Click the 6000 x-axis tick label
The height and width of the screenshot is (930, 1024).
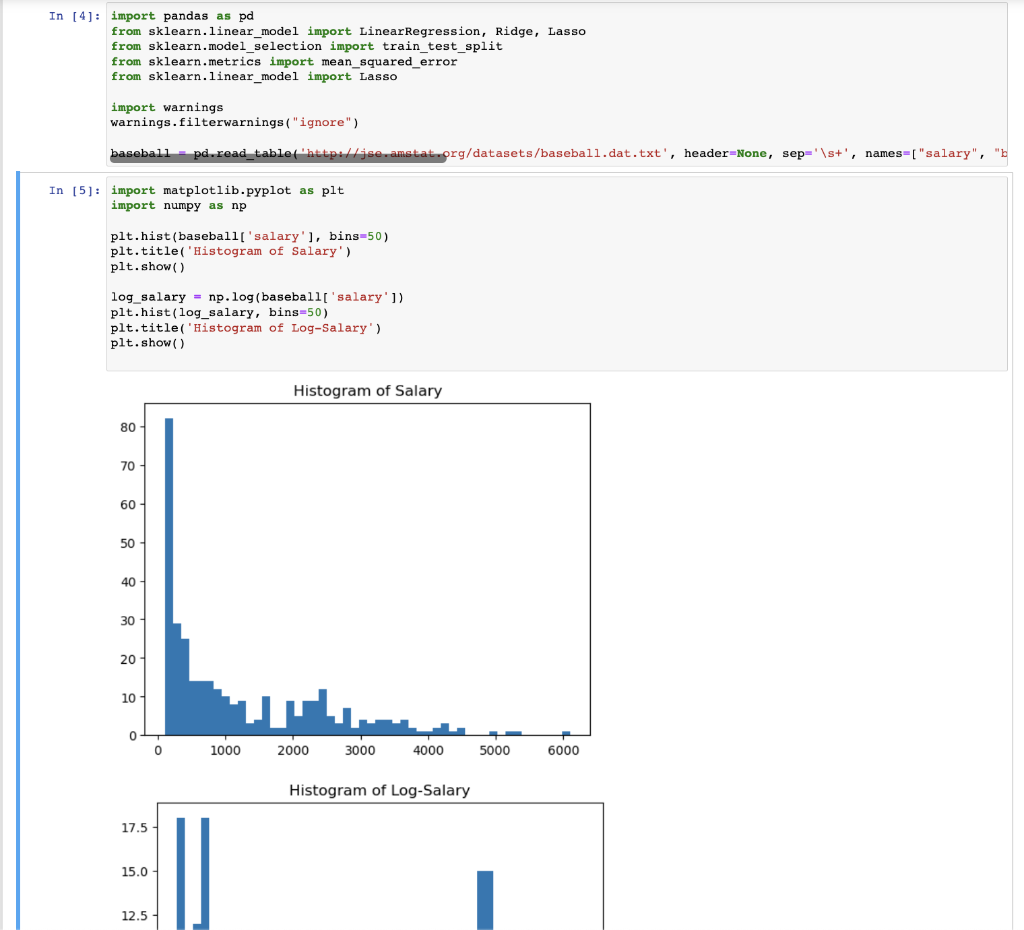pos(563,750)
